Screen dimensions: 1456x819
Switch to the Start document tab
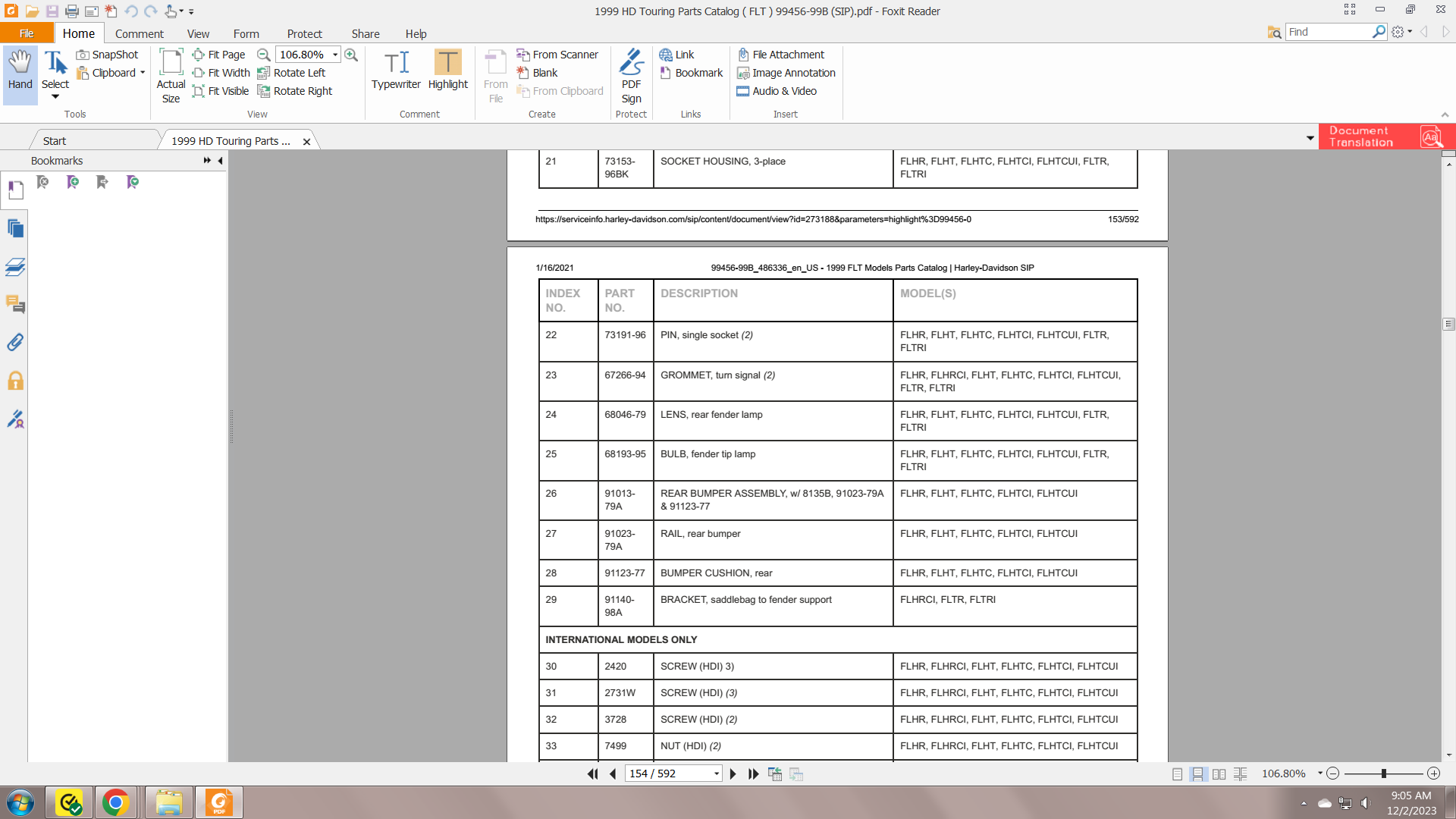coord(55,141)
